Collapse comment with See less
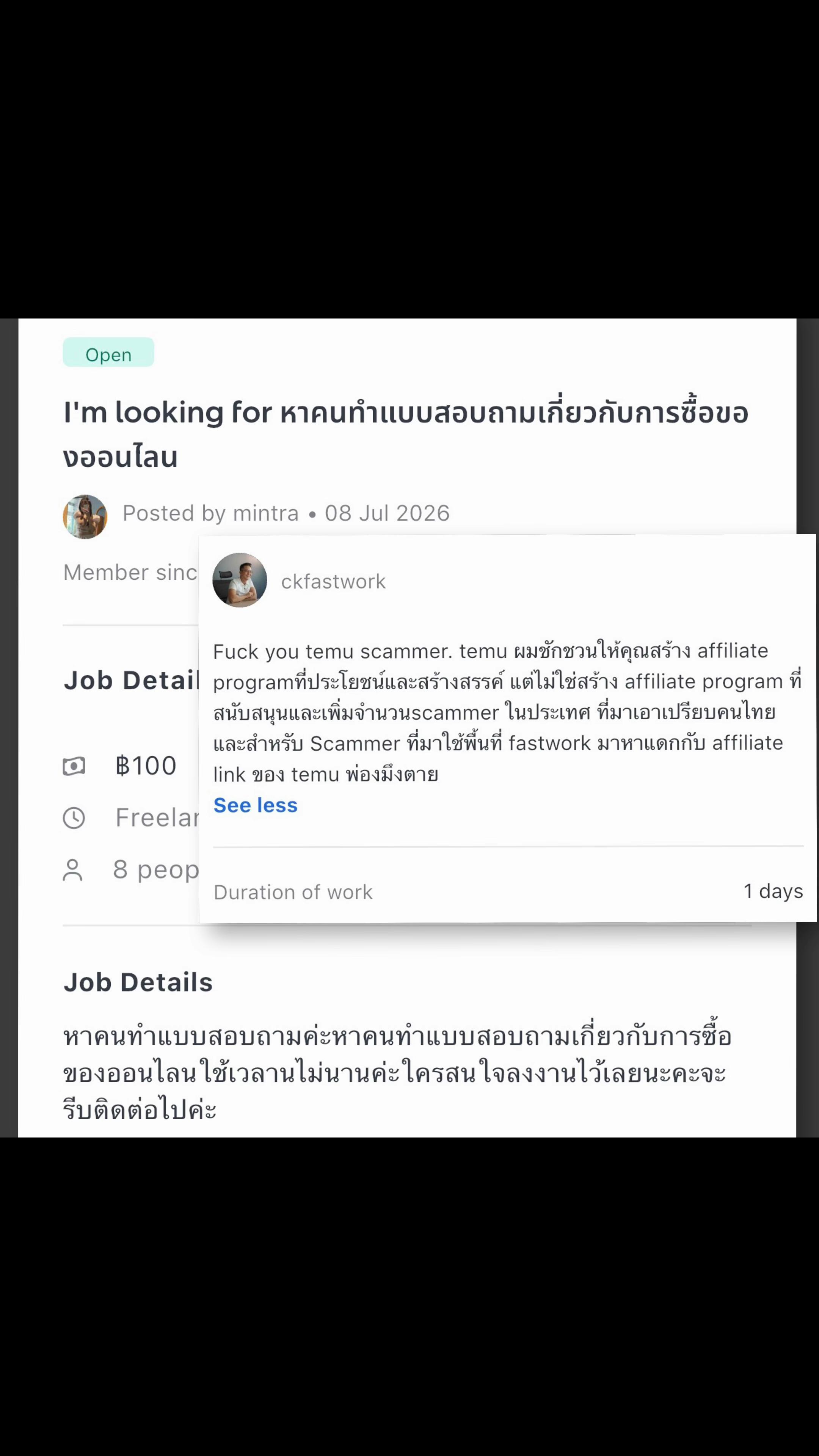819x1456 pixels. [256, 805]
